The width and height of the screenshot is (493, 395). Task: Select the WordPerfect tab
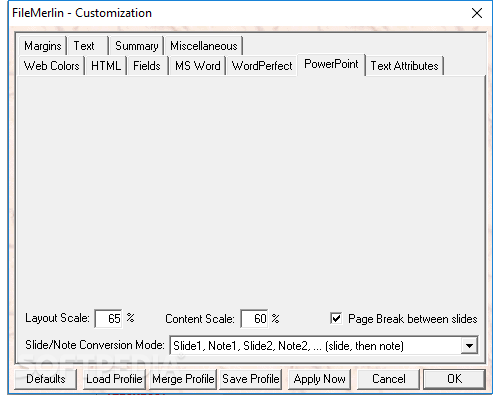pos(262,66)
